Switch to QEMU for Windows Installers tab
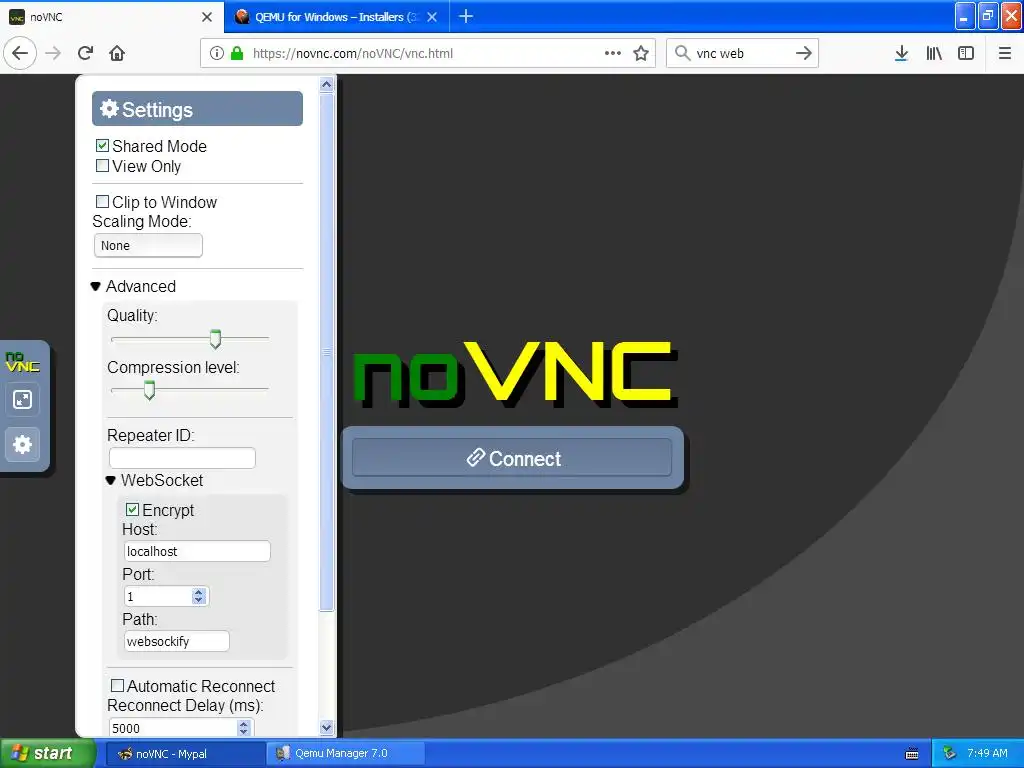This screenshot has height=768, width=1024. click(x=336, y=17)
